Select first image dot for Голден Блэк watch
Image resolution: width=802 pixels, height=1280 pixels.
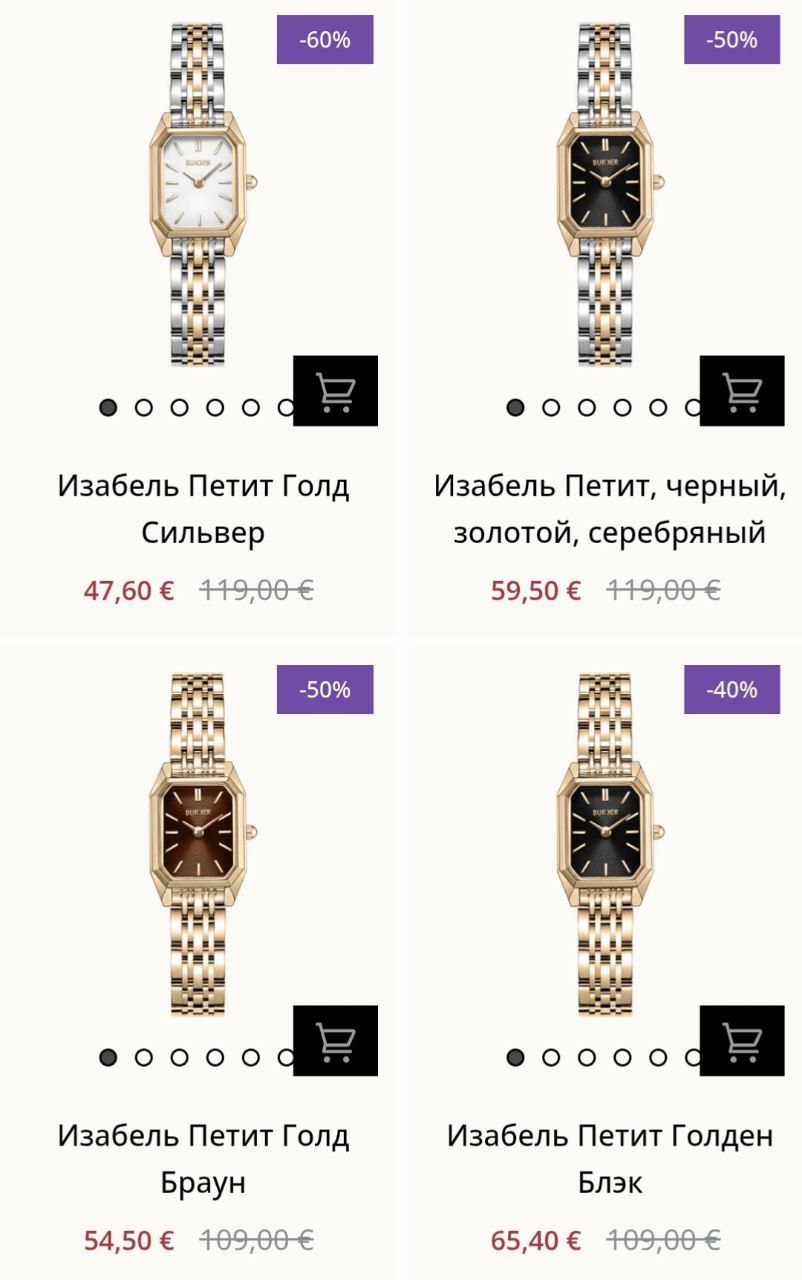point(515,1057)
